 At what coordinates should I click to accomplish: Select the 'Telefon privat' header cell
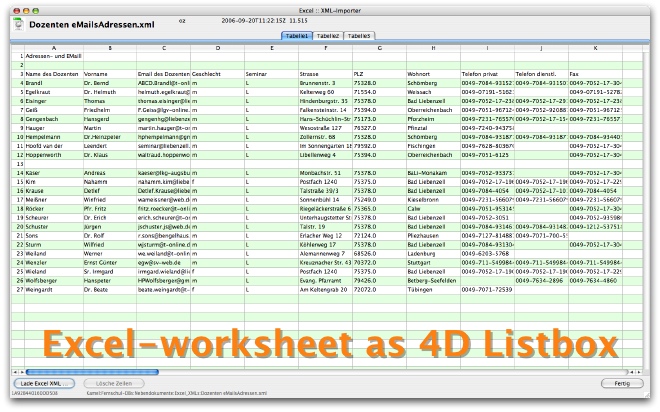(x=487, y=74)
